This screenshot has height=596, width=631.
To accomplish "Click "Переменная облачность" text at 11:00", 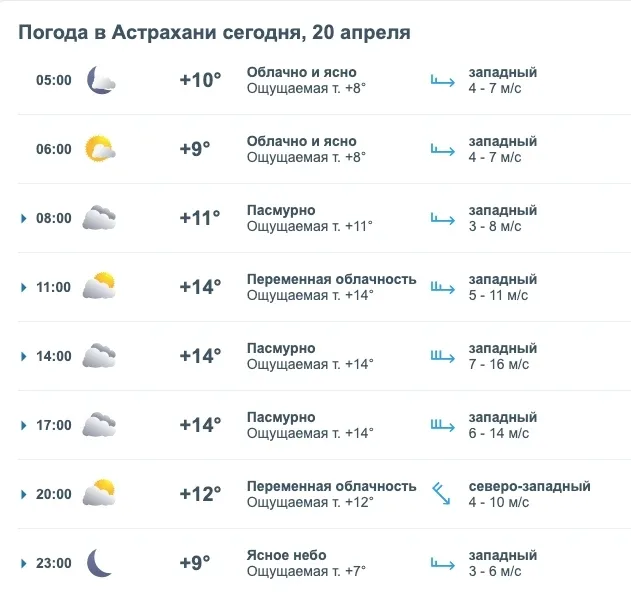I will pos(331,279).
